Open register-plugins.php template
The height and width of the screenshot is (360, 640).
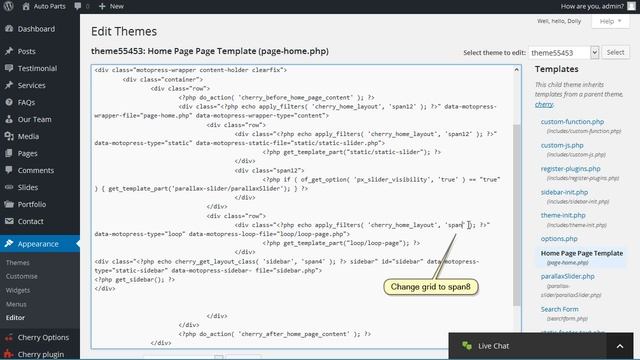[x=571, y=169]
